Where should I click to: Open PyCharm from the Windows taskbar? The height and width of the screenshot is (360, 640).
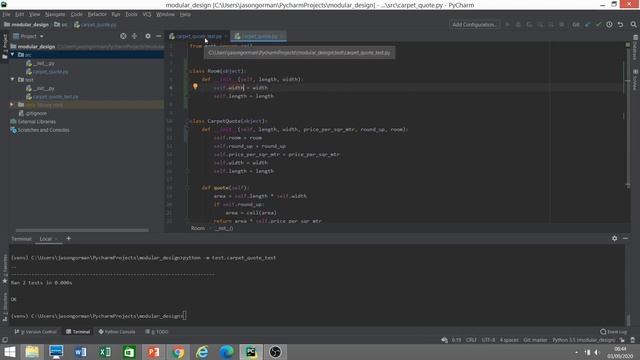coord(251,352)
